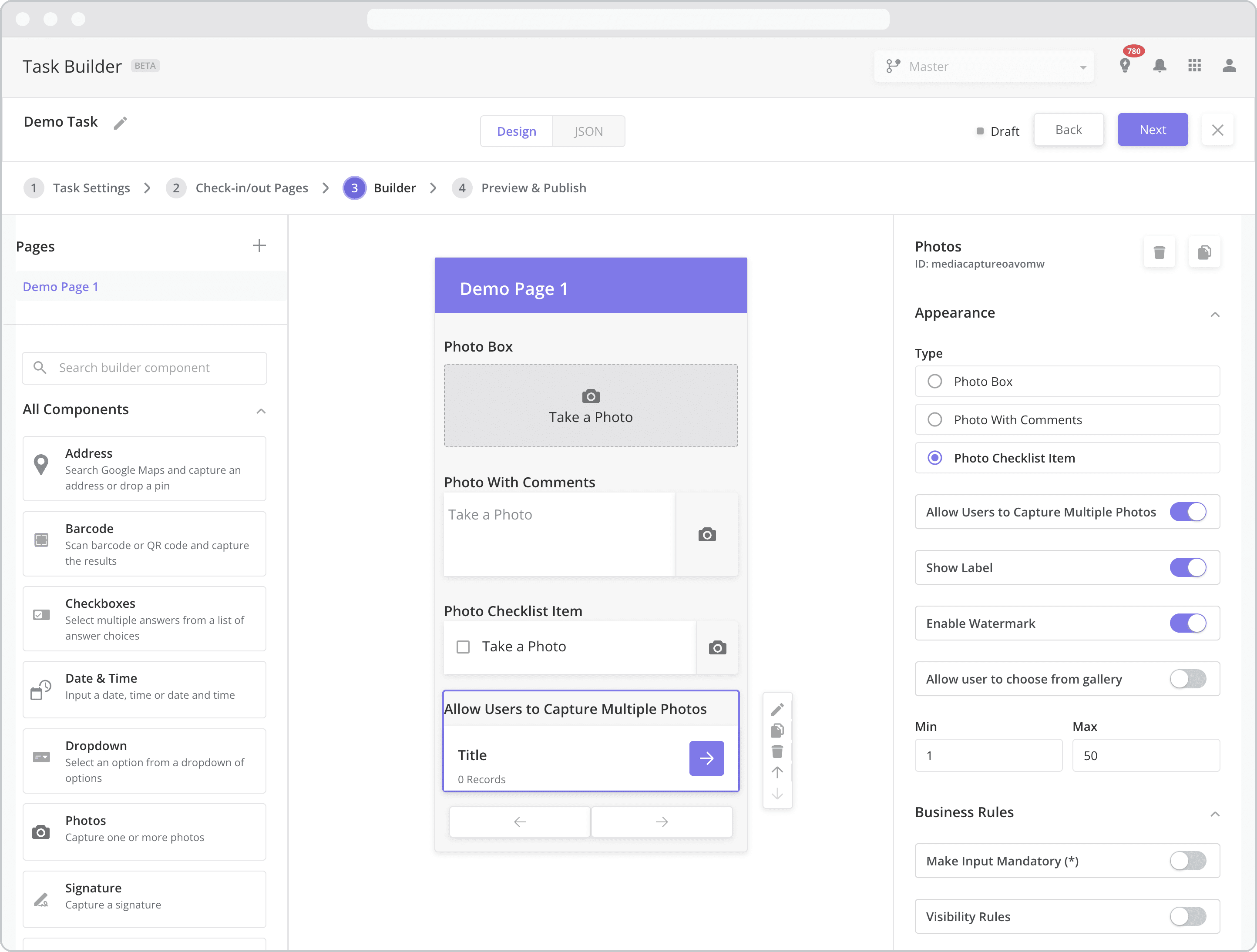The width and height of the screenshot is (1257, 952).
Task: Open the notifications bell
Action: tap(1159, 66)
